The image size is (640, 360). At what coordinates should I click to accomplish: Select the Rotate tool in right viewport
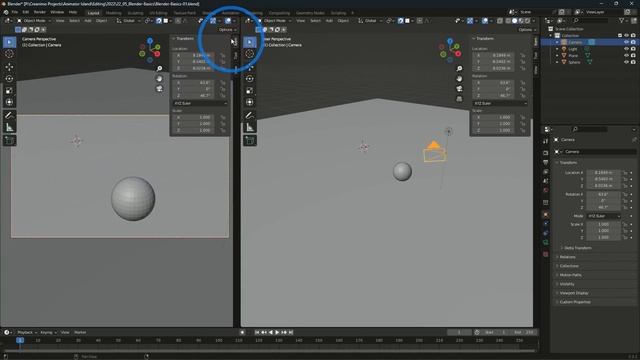pos(250,78)
